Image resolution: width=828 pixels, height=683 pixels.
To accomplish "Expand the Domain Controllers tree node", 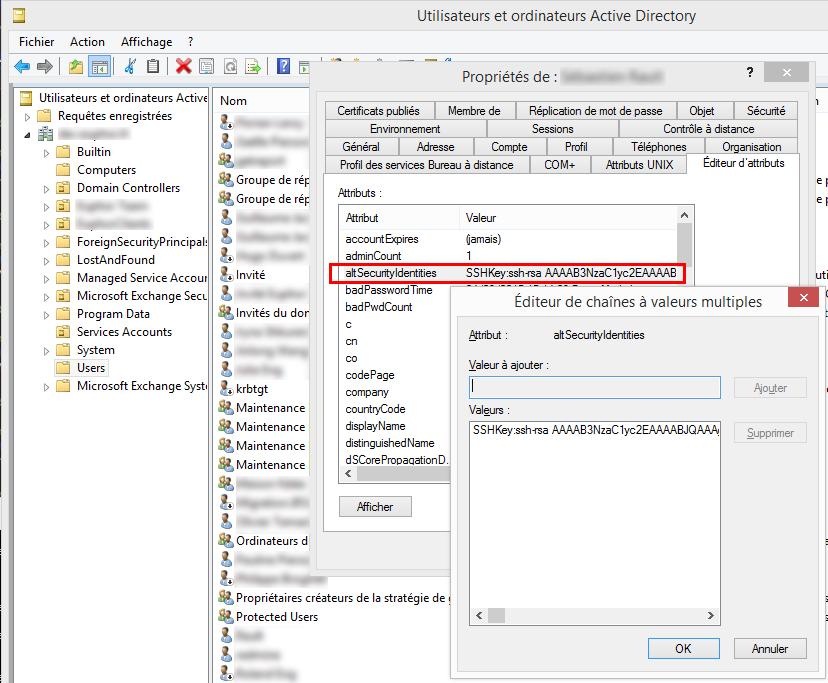I will coord(47,188).
